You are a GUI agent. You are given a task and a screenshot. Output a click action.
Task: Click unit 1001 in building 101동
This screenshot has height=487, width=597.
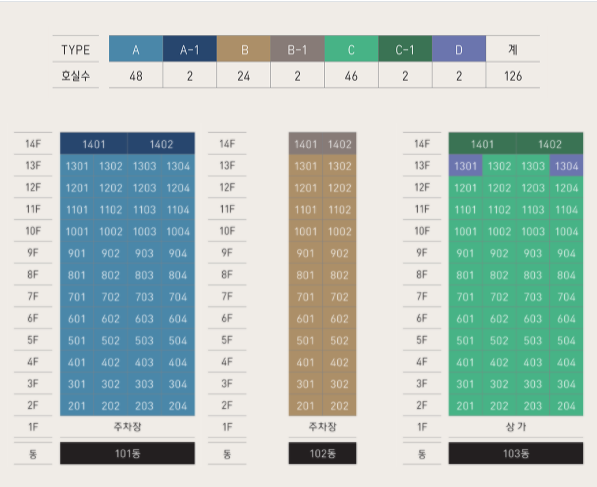[x=77, y=231]
